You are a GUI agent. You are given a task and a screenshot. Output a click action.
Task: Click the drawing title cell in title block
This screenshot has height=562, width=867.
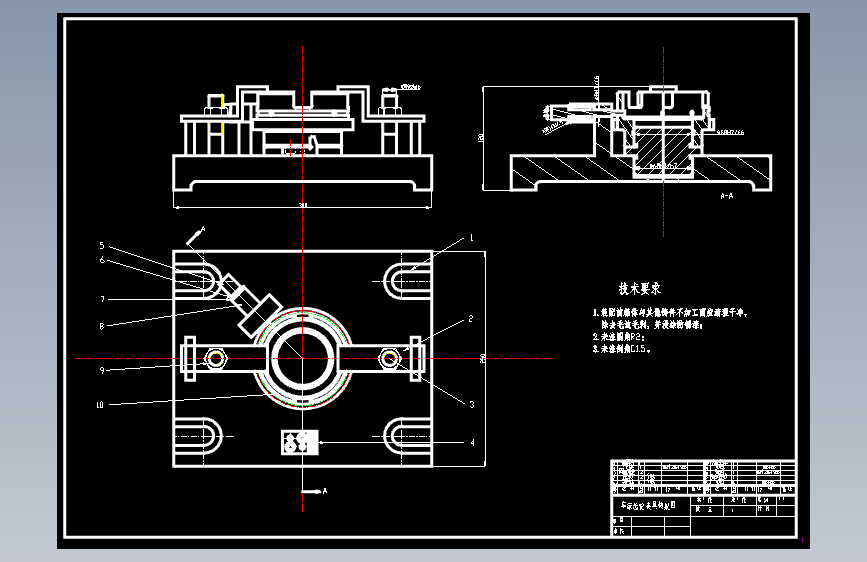pos(652,505)
